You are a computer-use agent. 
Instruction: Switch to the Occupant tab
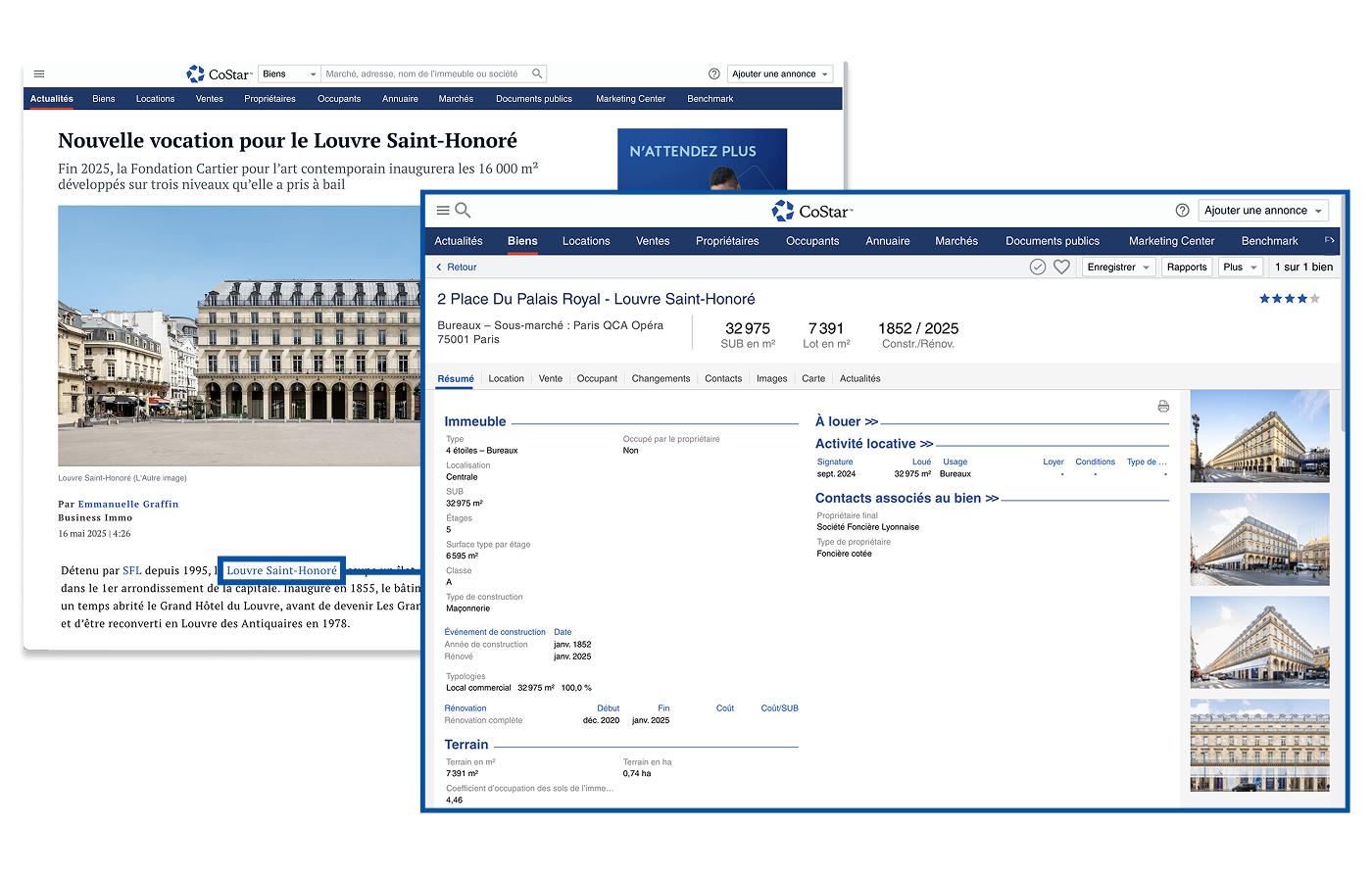pos(597,378)
